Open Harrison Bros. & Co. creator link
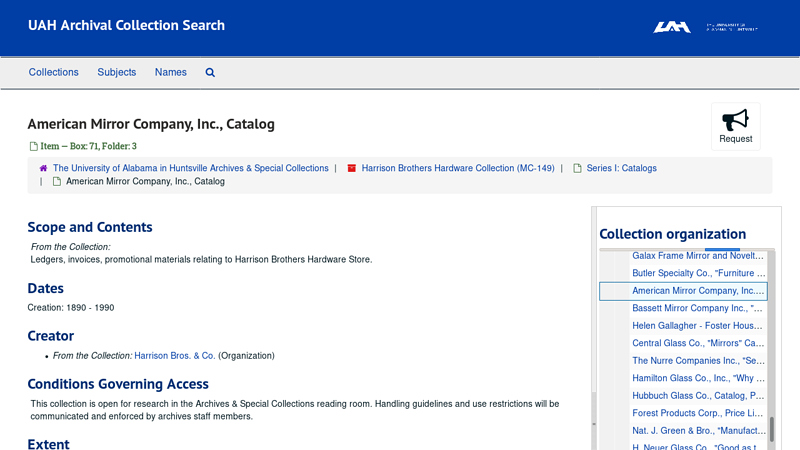The width and height of the screenshot is (800, 450). pyautogui.click(x=174, y=356)
